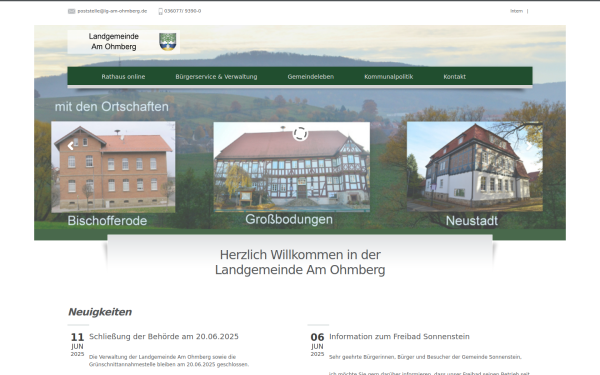Screen dimensions: 600x375
Task: Click the Neuigkeiten section heading
Action: point(100,312)
